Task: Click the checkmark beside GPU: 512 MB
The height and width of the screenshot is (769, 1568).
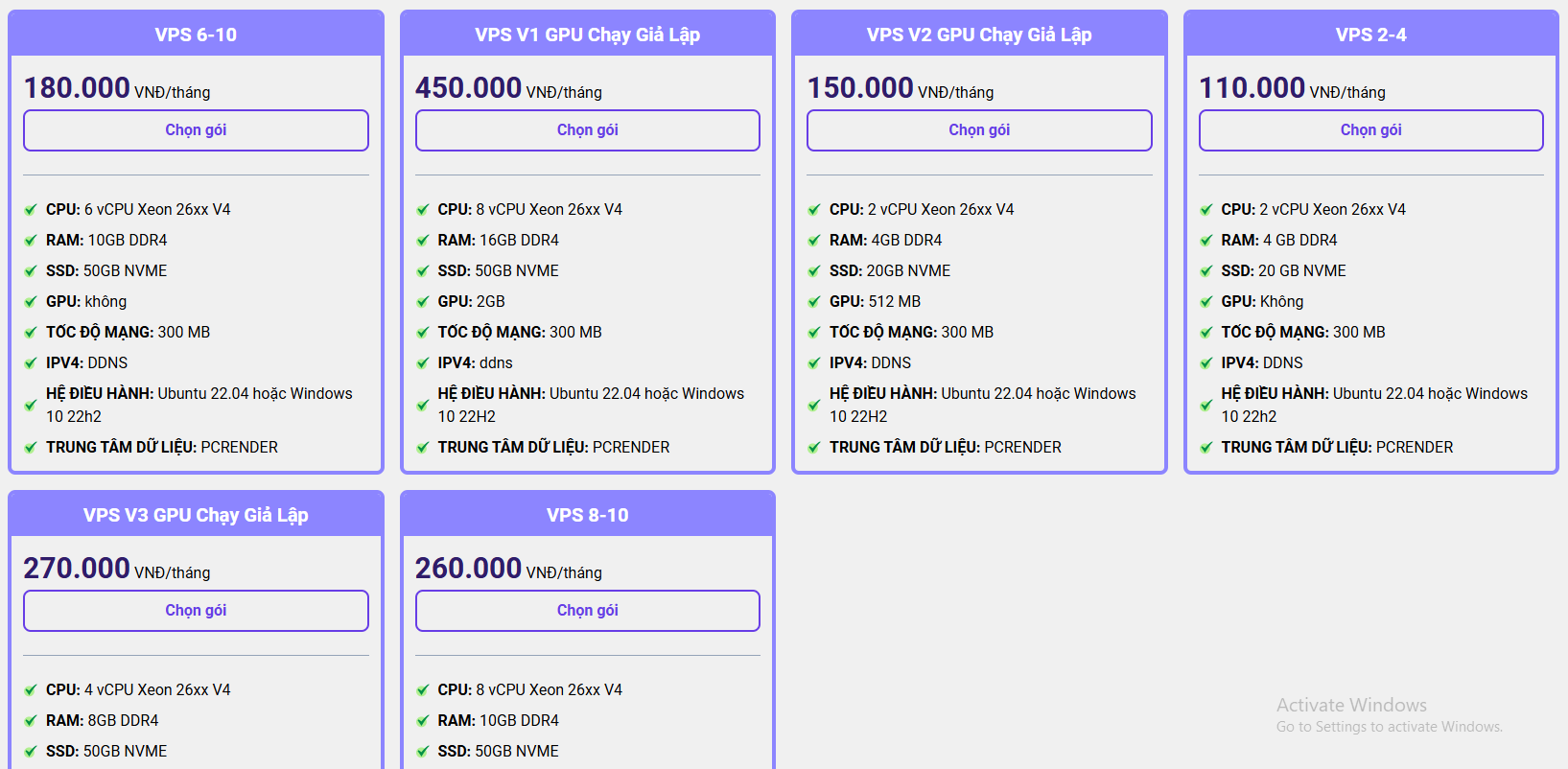Action: pos(814,302)
